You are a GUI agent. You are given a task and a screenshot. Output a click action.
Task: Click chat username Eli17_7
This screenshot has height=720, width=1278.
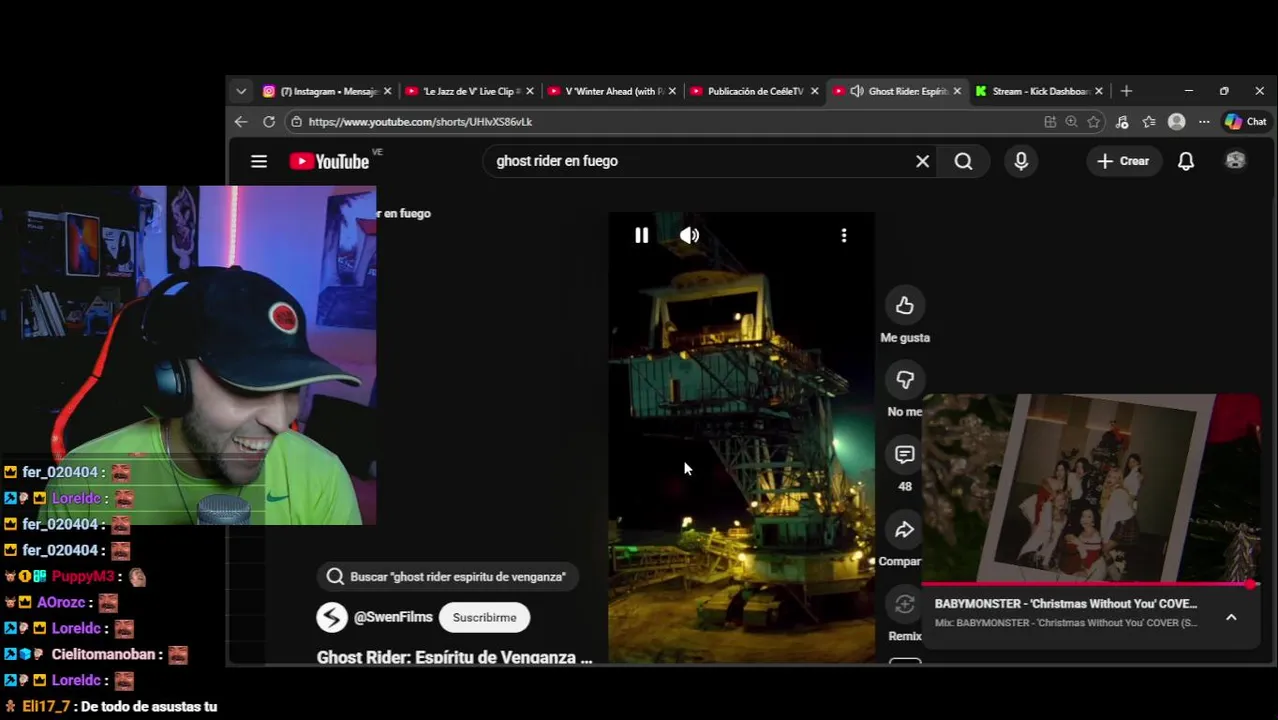[x=46, y=706]
